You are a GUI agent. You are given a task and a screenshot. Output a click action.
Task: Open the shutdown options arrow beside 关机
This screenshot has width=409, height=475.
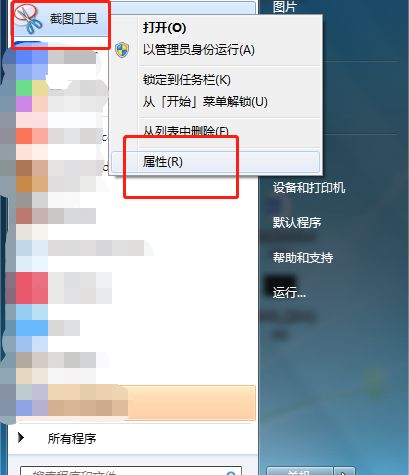(344, 472)
